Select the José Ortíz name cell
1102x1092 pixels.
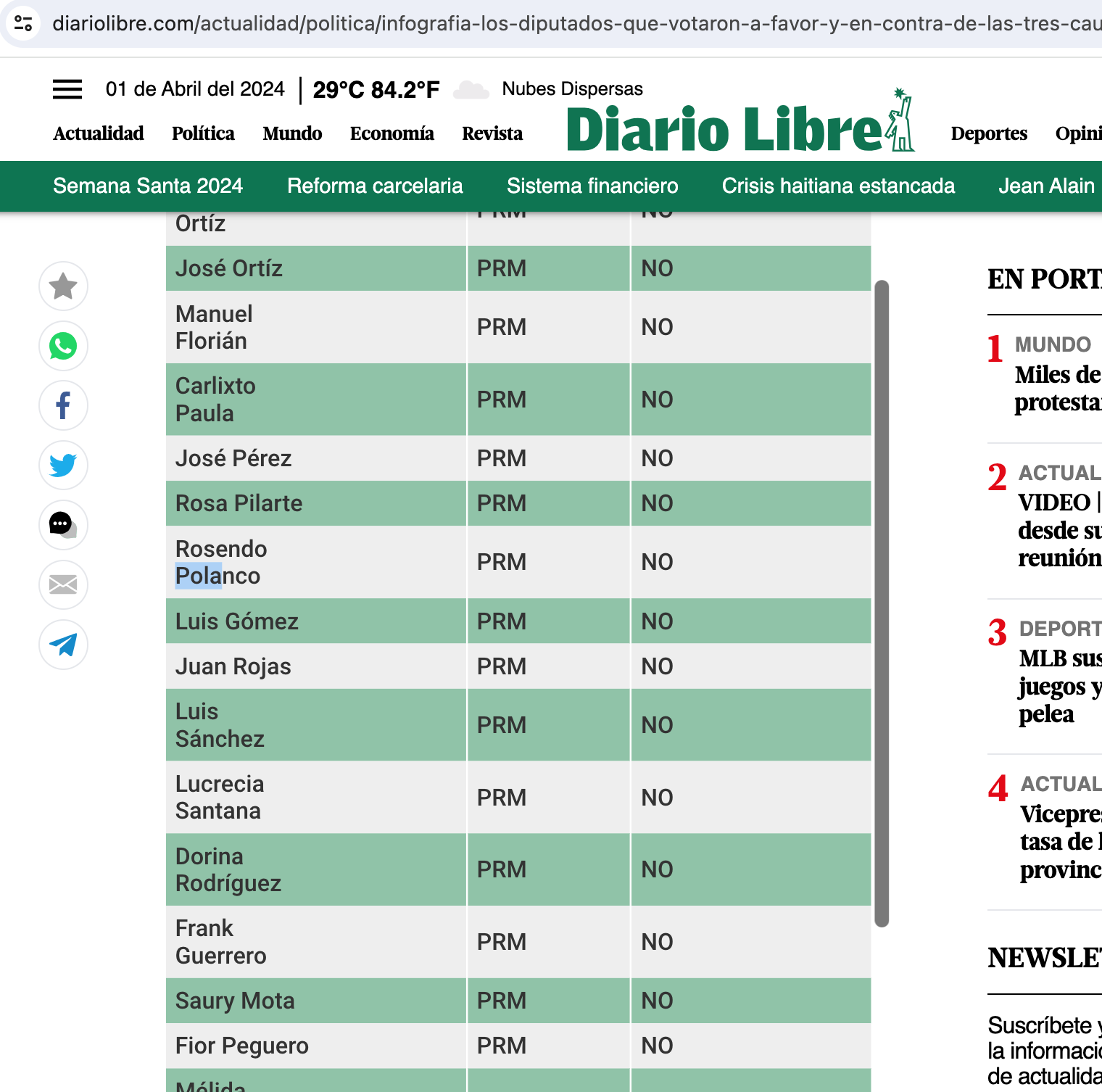(x=316, y=268)
